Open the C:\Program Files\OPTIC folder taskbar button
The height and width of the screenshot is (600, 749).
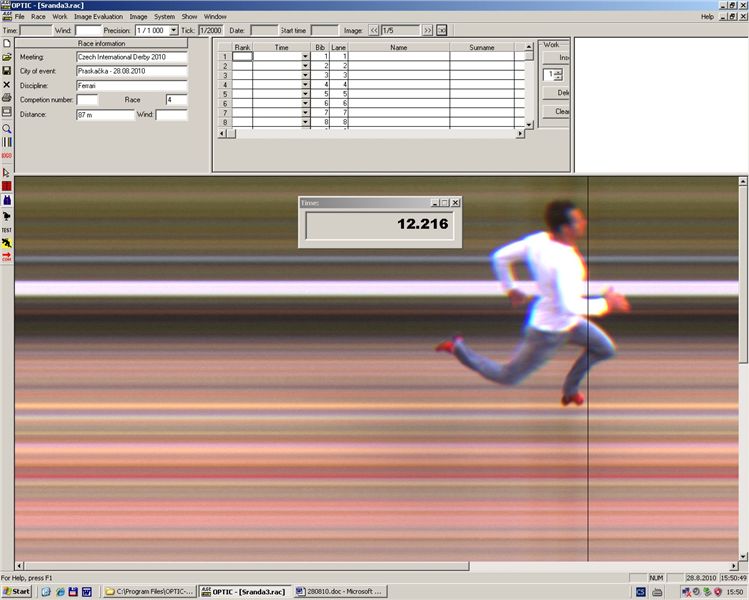149,591
